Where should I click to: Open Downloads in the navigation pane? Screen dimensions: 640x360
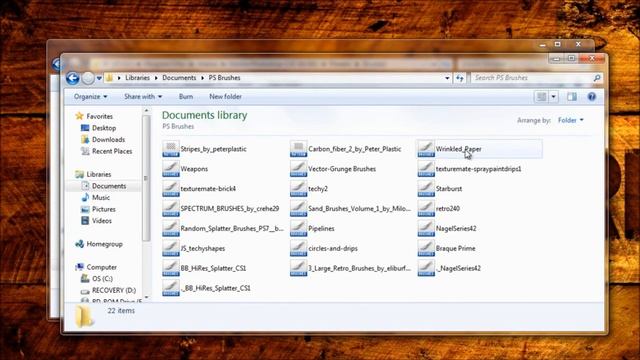tap(109, 140)
